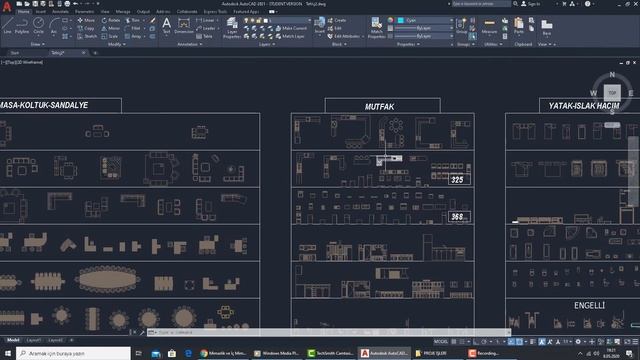Viewport: 640px width, 360px height.
Task: Click the Leader button
Action: click(206, 28)
